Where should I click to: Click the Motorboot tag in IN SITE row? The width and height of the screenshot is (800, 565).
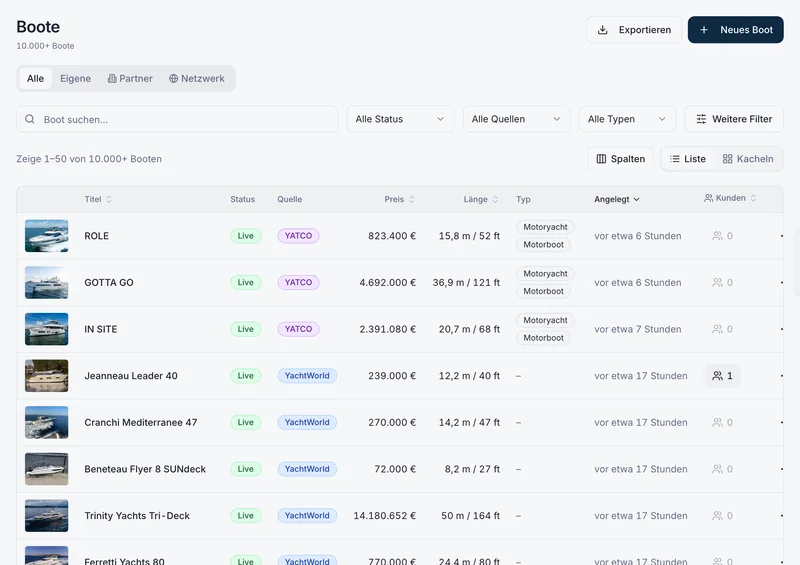point(543,338)
